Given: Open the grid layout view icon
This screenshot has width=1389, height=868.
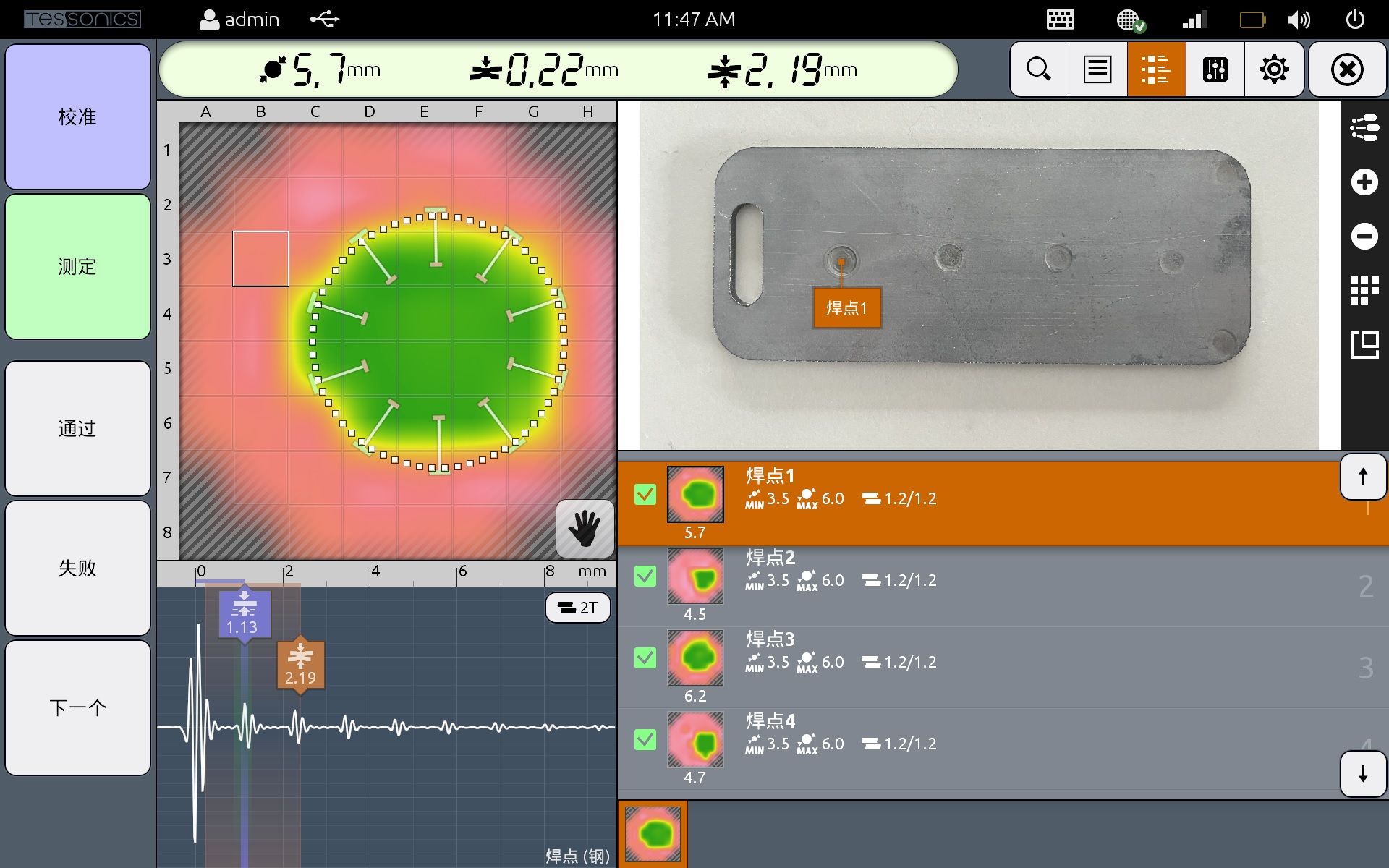Looking at the screenshot, I should coord(1364,290).
